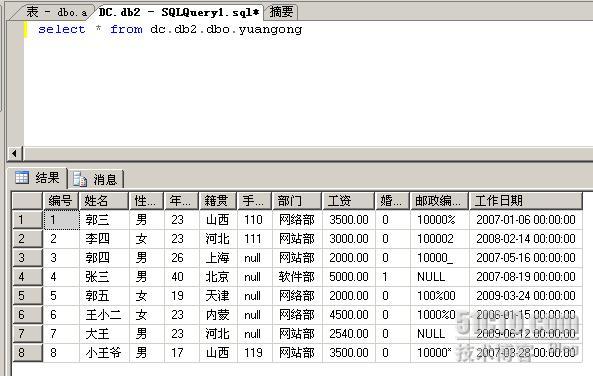Click the 年... column header

click(x=182, y=201)
